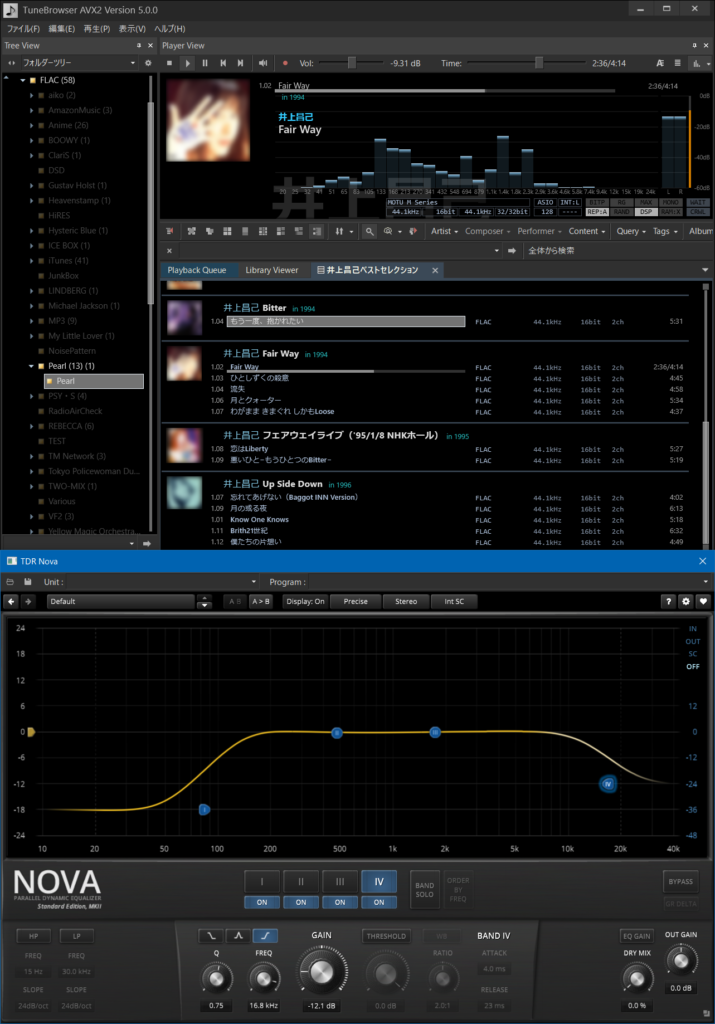Toggle the BYPASS button in Nova
This screenshot has height=1024, width=715.
click(680, 882)
